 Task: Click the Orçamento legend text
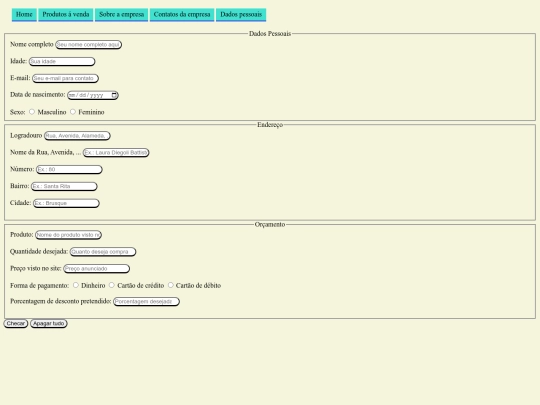270,225
